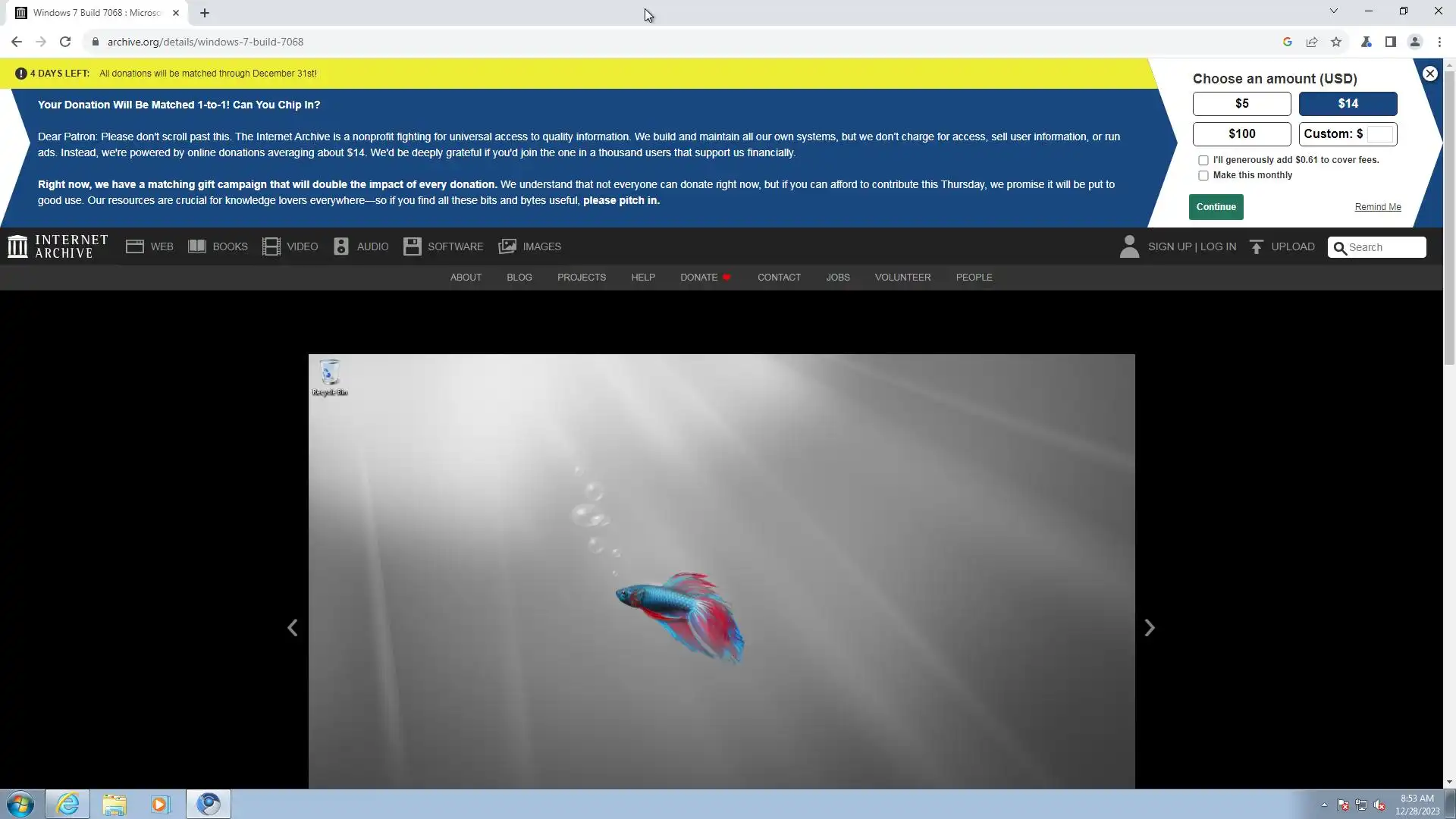The height and width of the screenshot is (819, 1456).
Task: Open the Video section icon
Action: coord(271,246)
